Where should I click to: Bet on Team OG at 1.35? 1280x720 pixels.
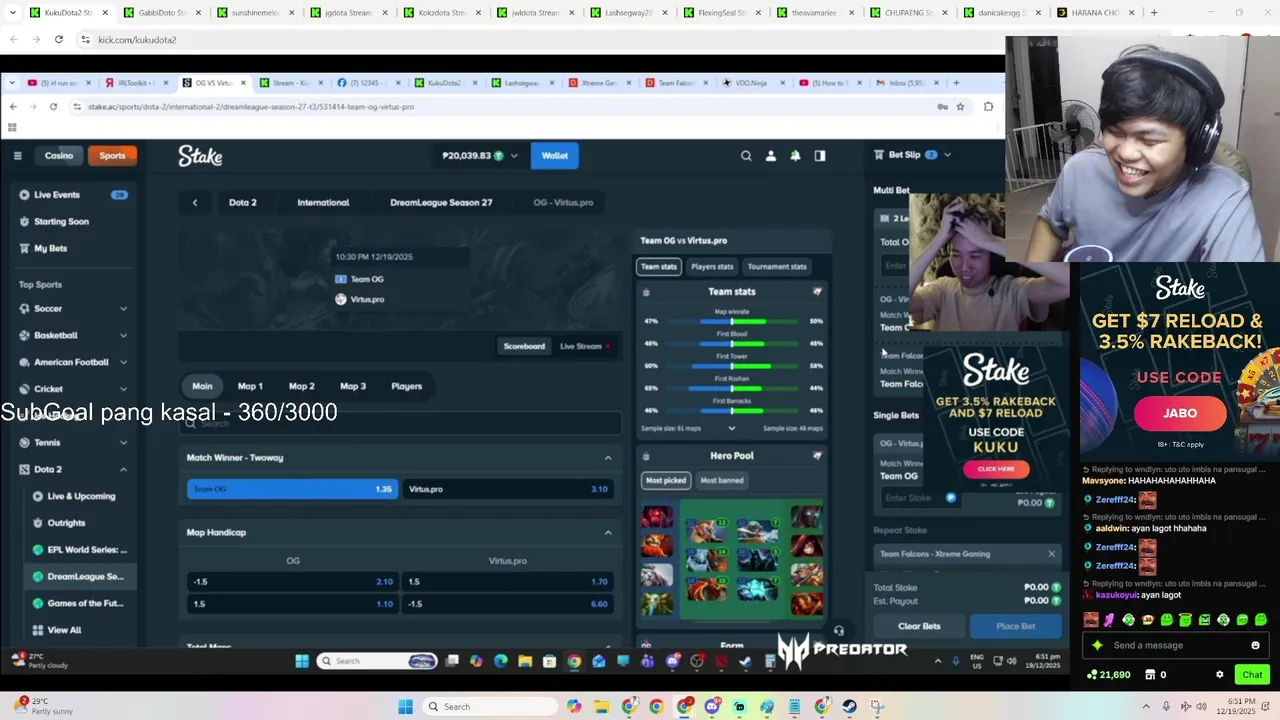[291, 489]
